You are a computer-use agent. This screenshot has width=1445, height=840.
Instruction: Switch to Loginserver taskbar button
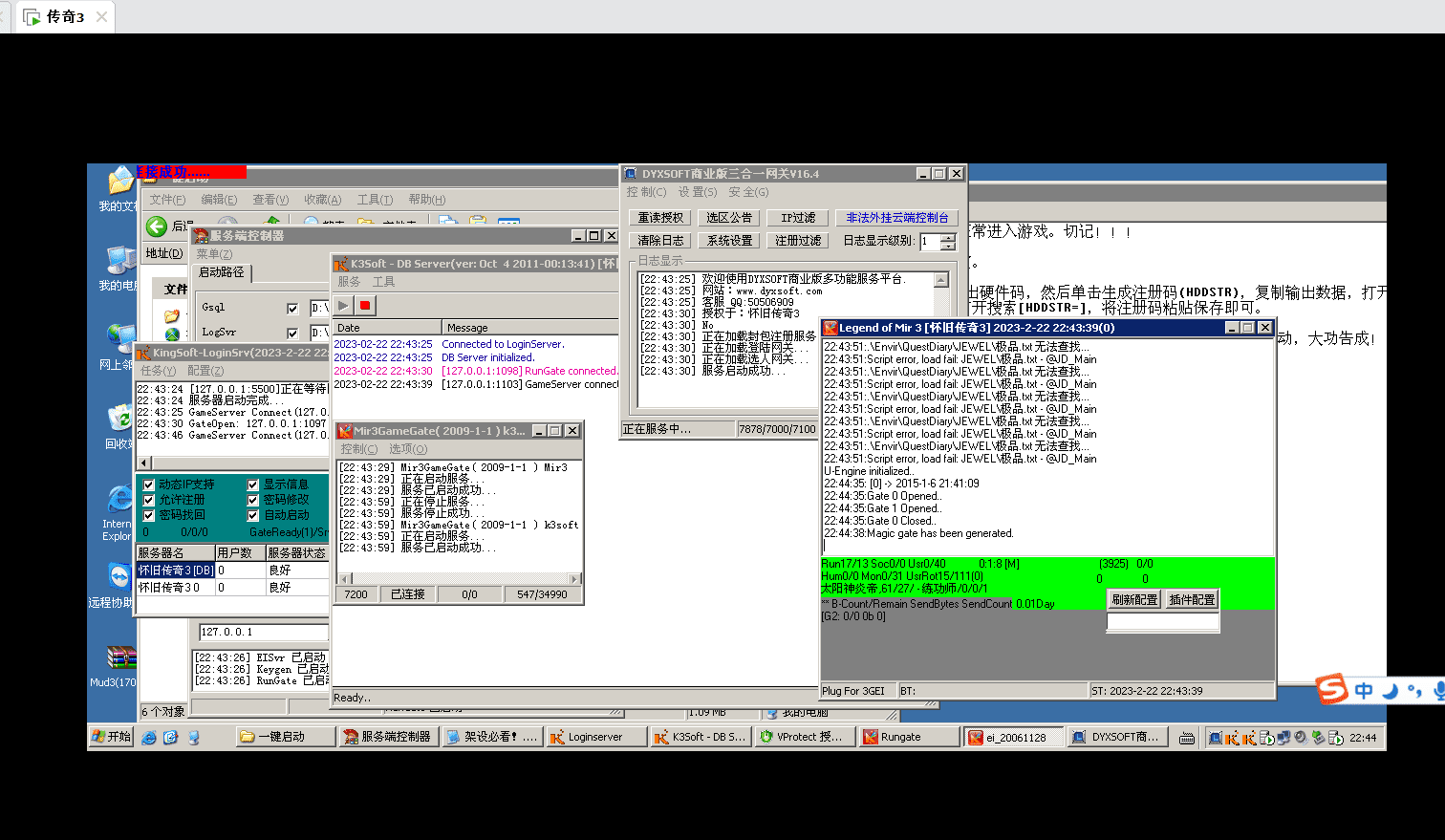pos(596,737)
